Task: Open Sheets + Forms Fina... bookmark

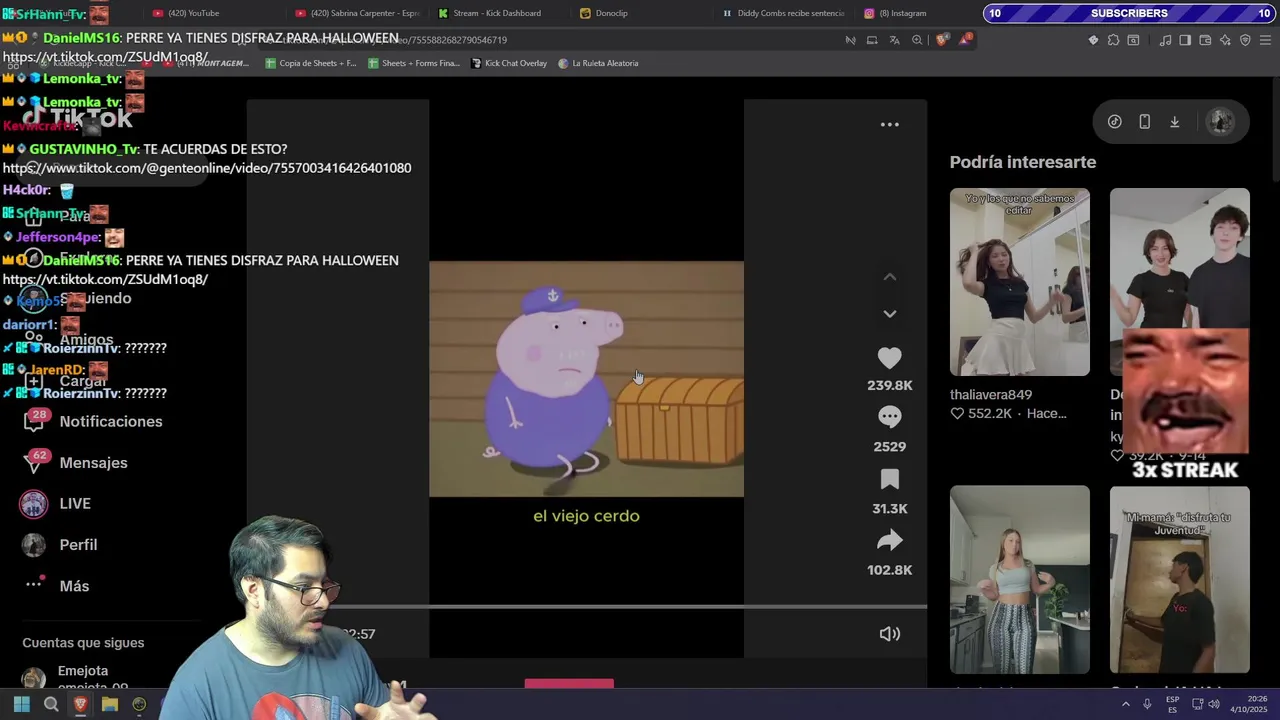Action: [414, 63]
